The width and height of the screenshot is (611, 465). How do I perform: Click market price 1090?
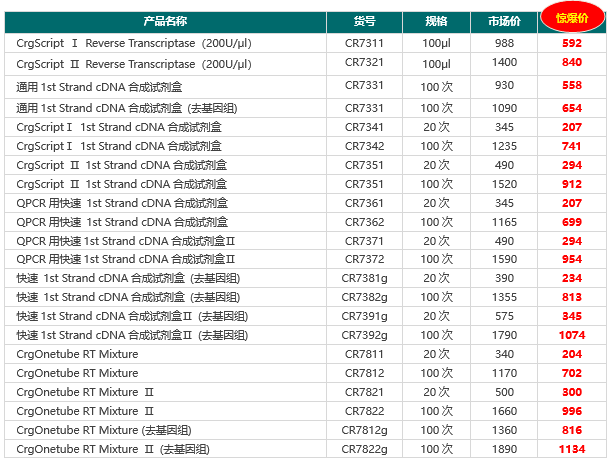[504, 108]
